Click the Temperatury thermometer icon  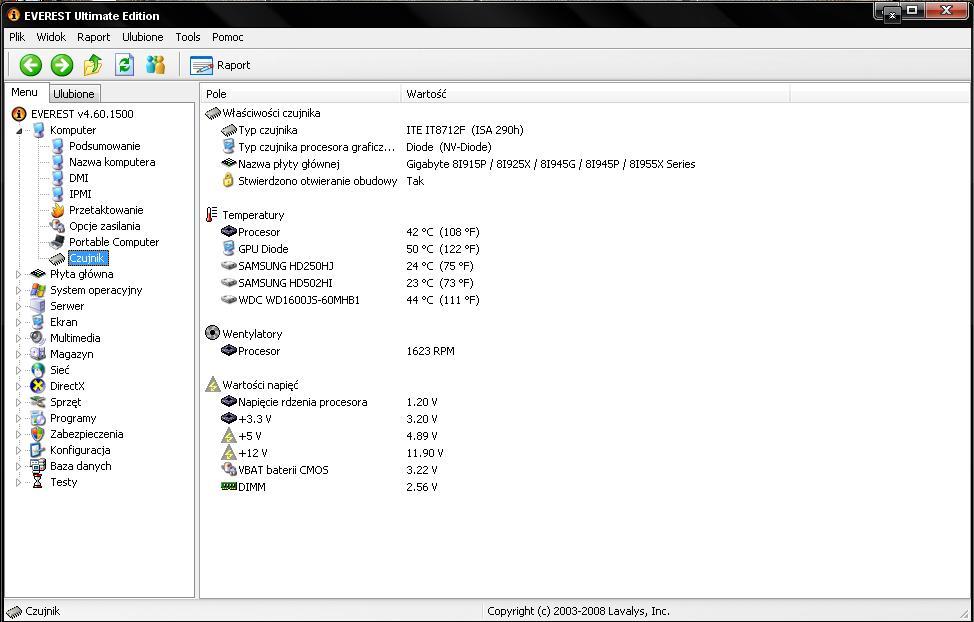[212, 215]
